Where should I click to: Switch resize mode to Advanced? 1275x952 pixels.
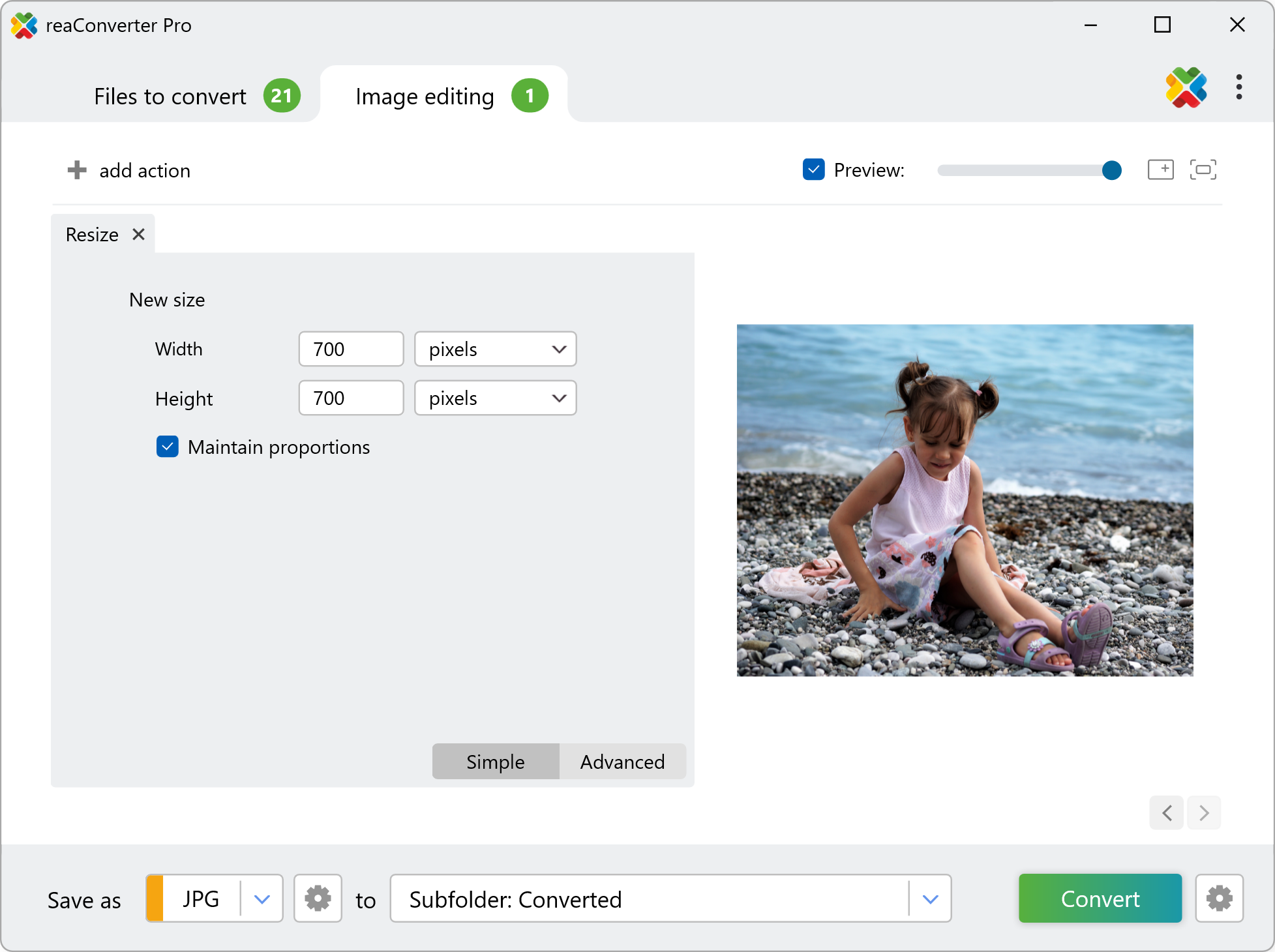[622, 761]
